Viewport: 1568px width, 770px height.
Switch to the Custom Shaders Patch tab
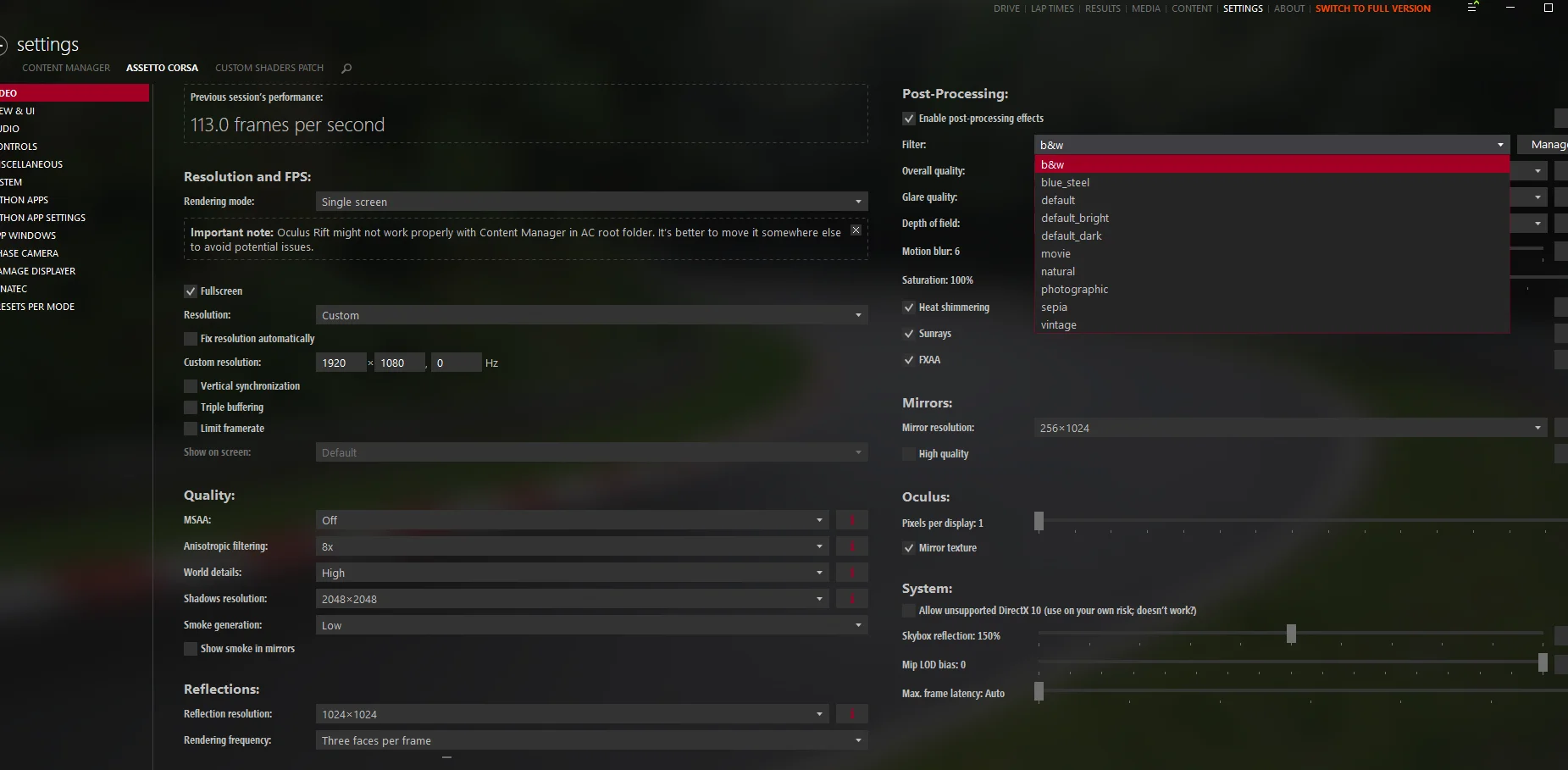coord(269,68)
